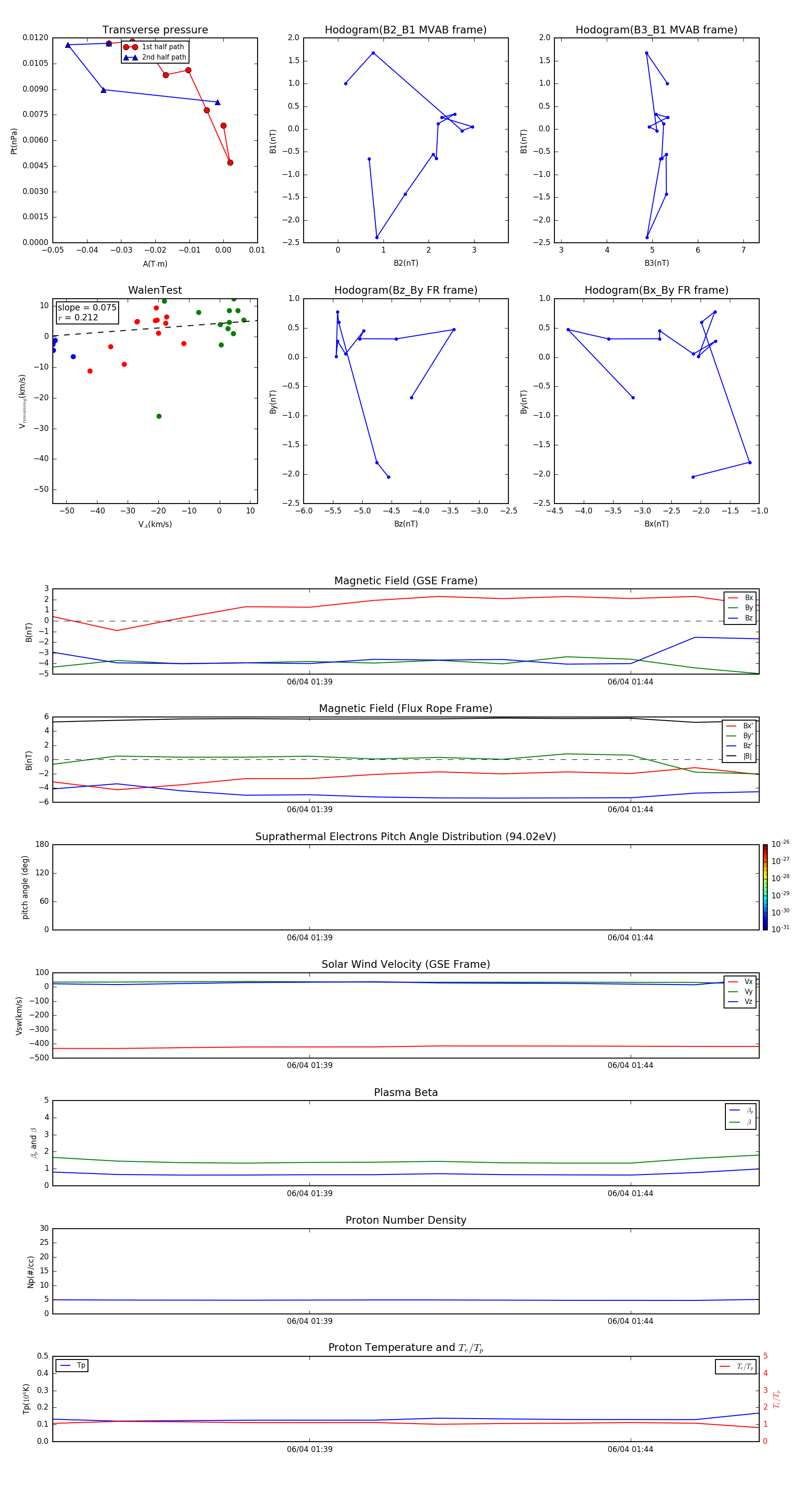Click the green β legend entry in Plasma Beta

741,1122
